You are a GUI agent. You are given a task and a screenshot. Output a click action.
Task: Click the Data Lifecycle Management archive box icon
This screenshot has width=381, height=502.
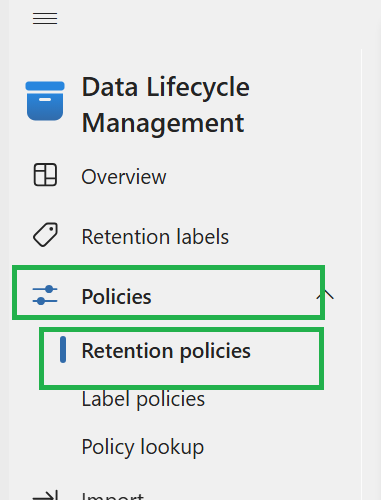[45, 101]
